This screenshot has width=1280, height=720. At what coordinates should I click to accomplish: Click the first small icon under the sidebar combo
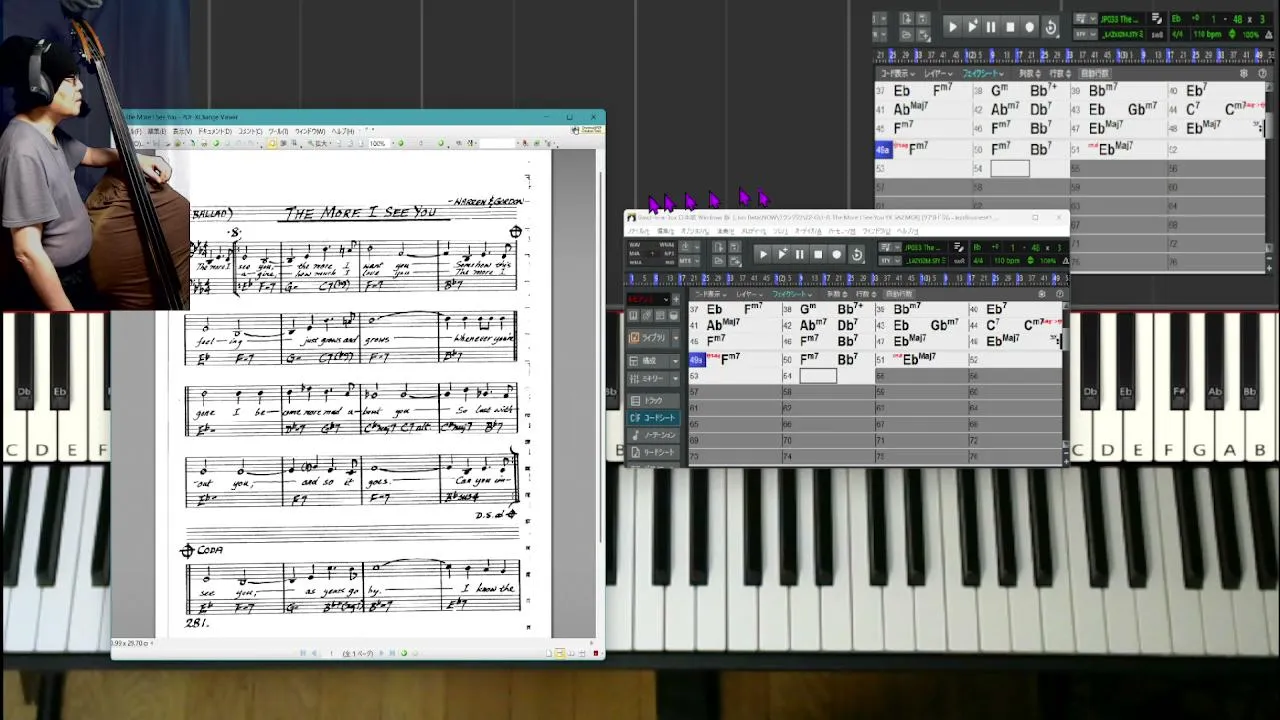(x=633, y=316)
